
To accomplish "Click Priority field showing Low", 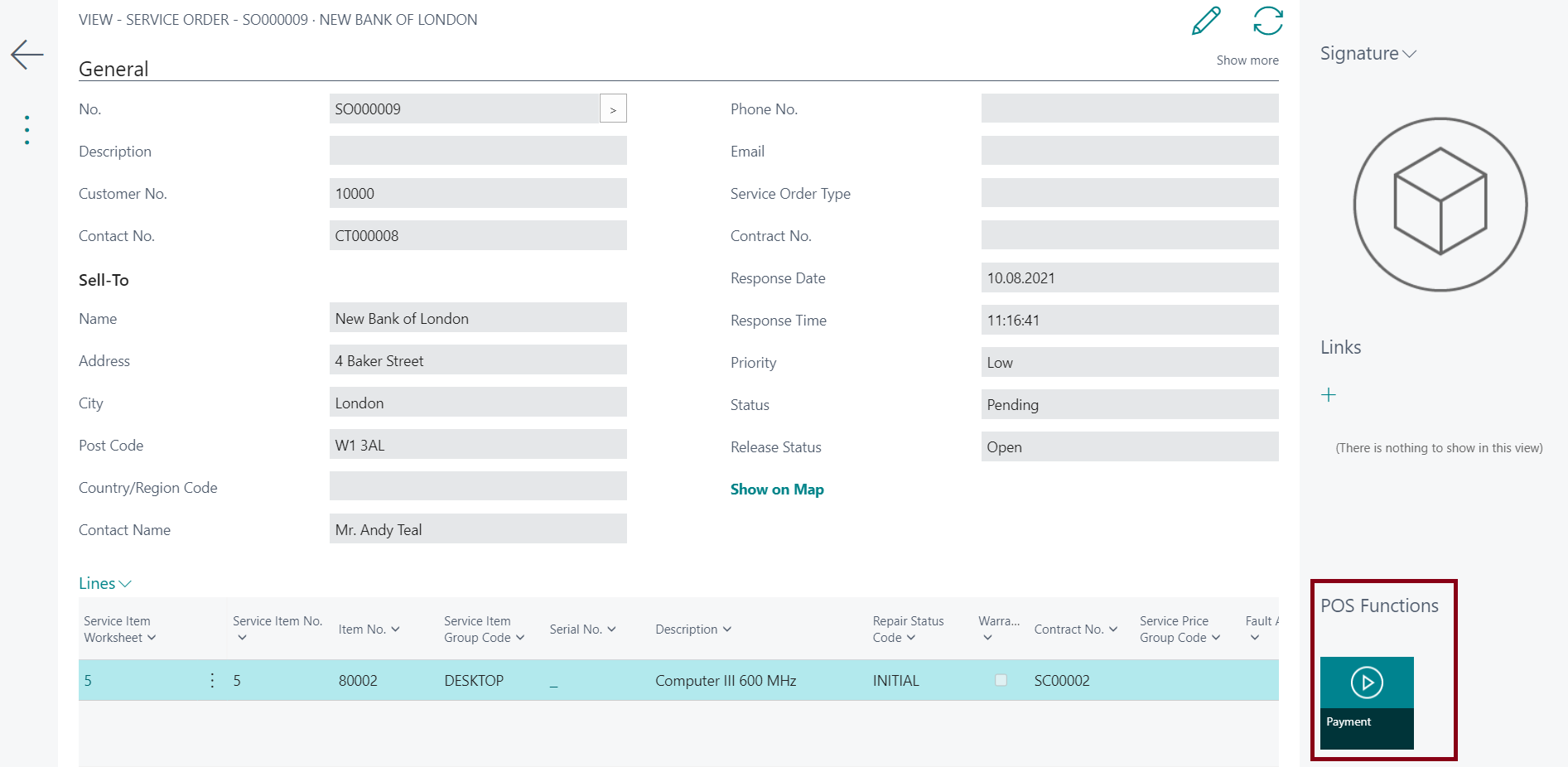I will click(x=1130, y=362).
